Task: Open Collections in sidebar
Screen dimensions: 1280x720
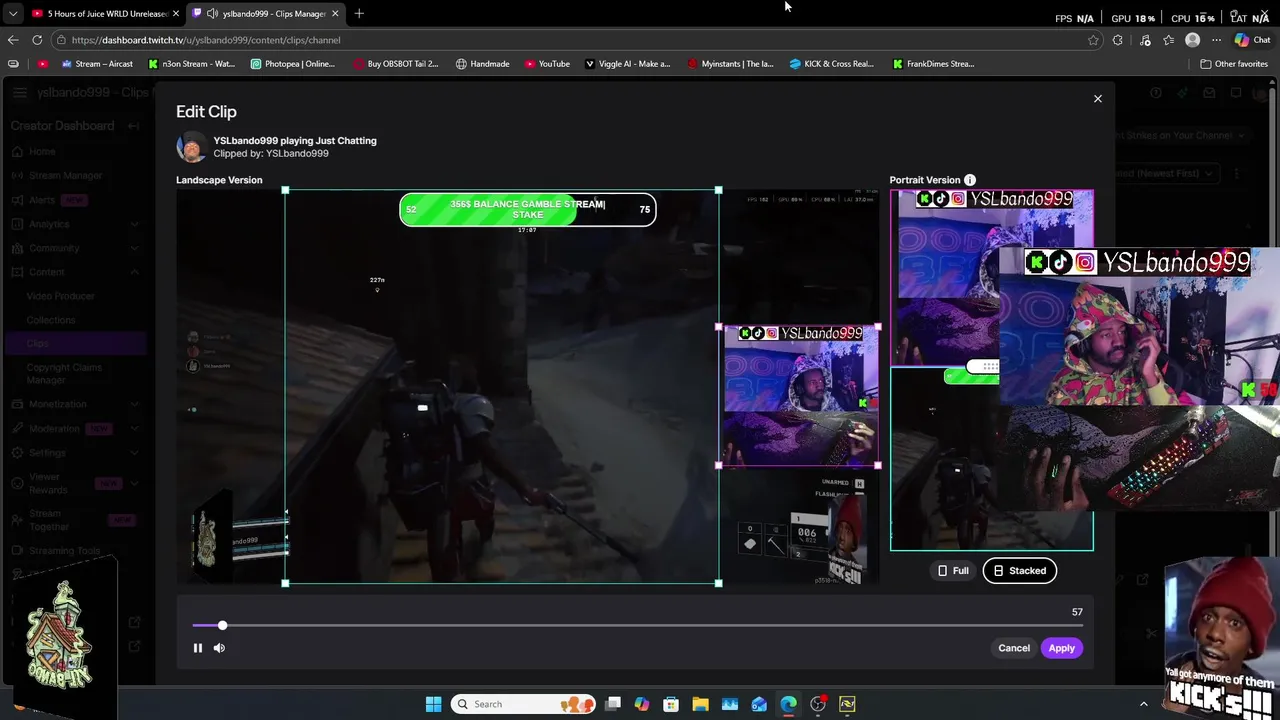Action: click(50, 320)
